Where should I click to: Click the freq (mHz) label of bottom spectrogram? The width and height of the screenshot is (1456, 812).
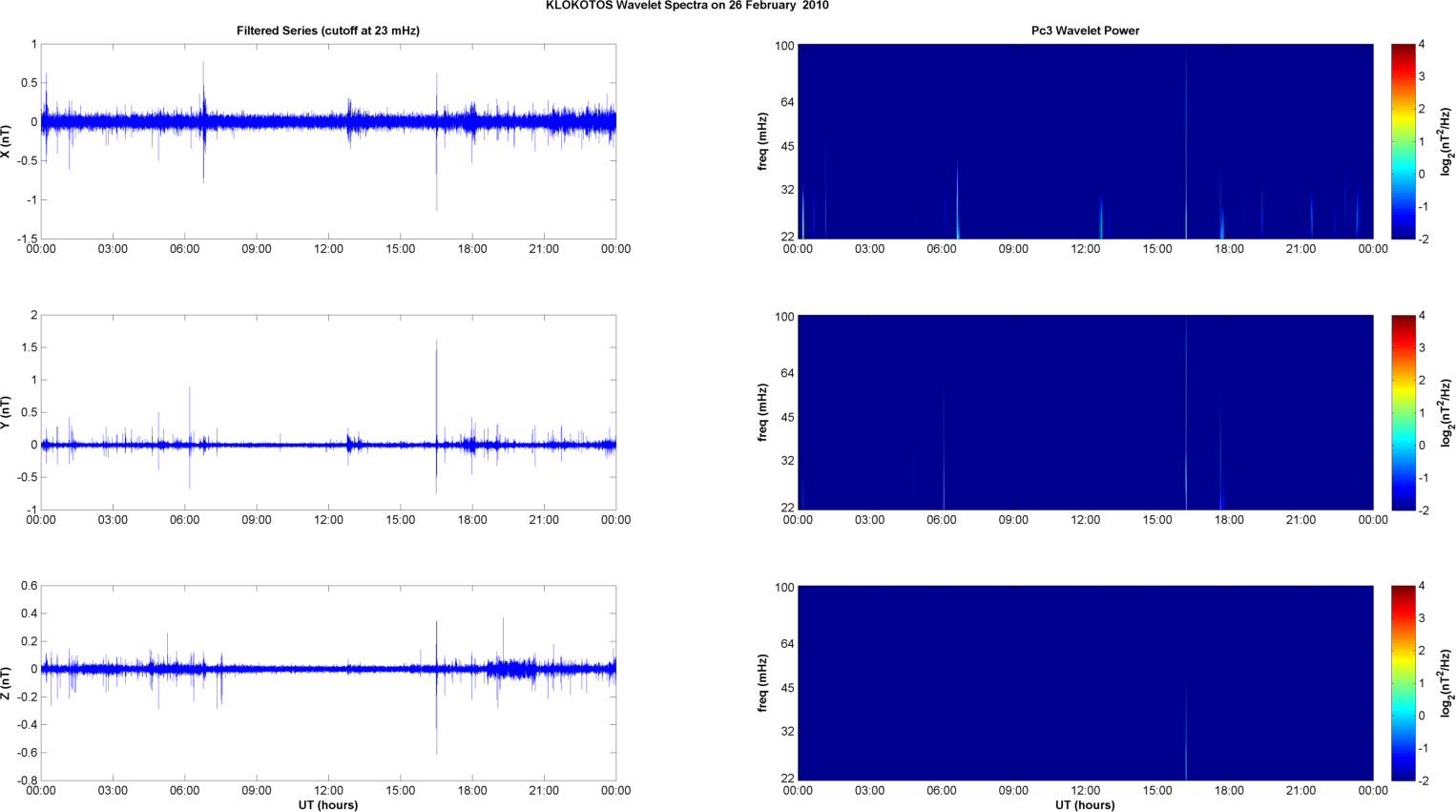tap(763, 683)
